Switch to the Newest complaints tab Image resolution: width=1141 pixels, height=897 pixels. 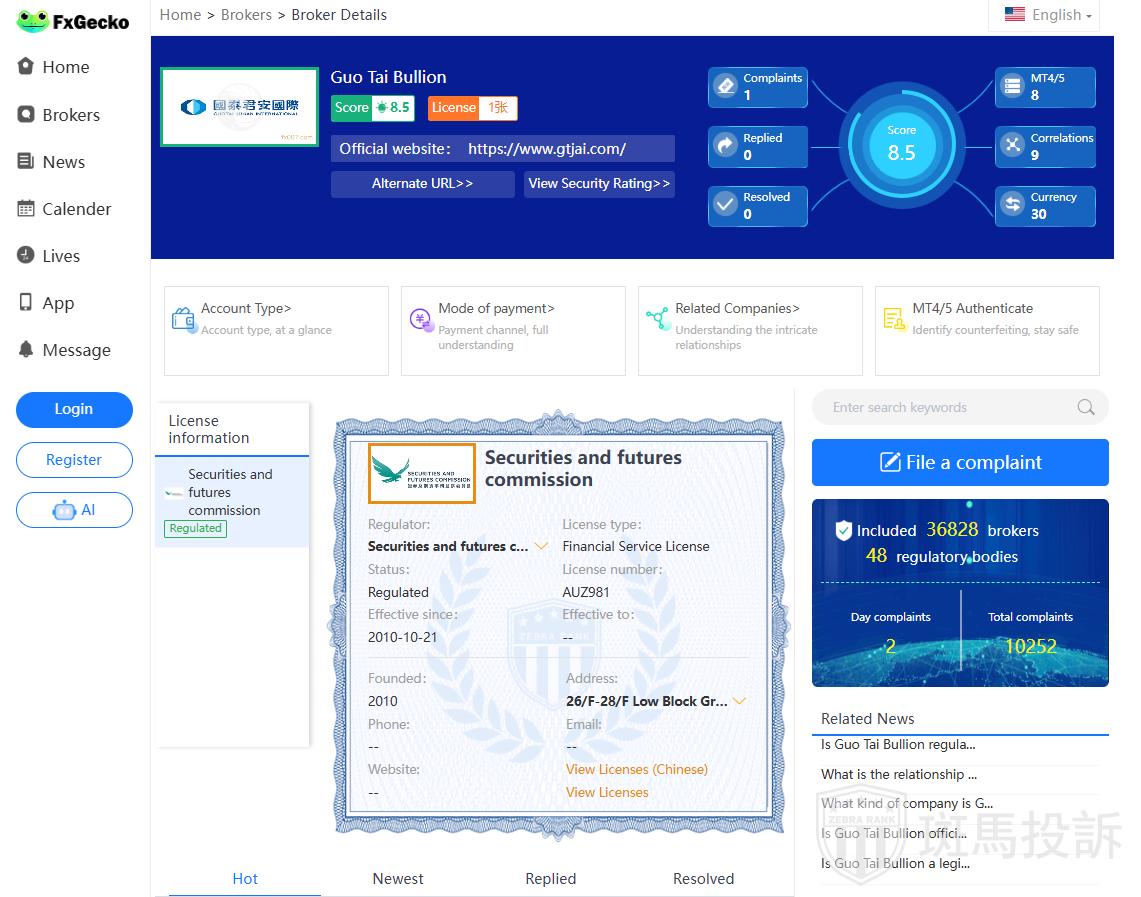coord(398,878)
